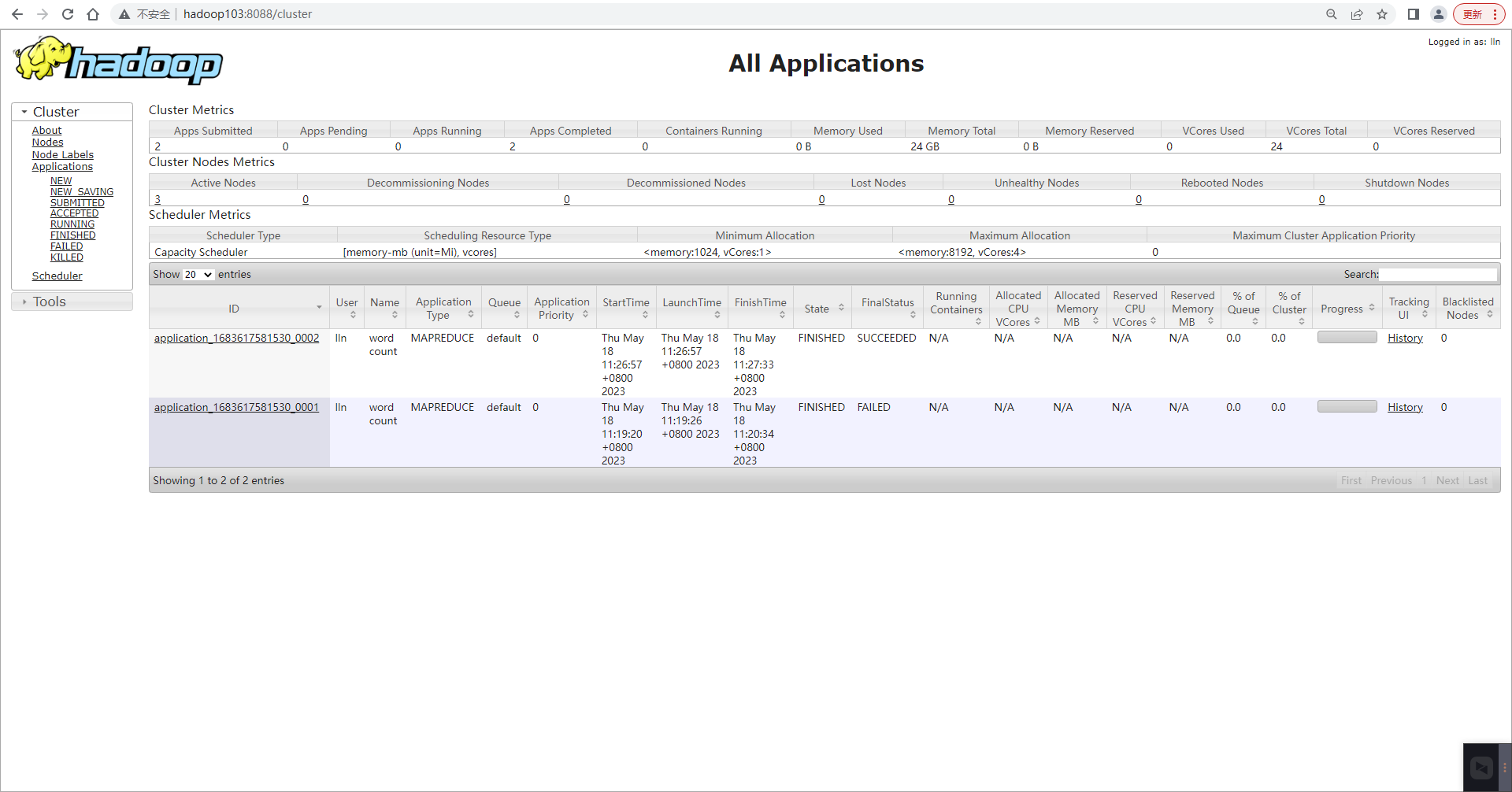Expand the Tools sidebar section

pos(72,302)
